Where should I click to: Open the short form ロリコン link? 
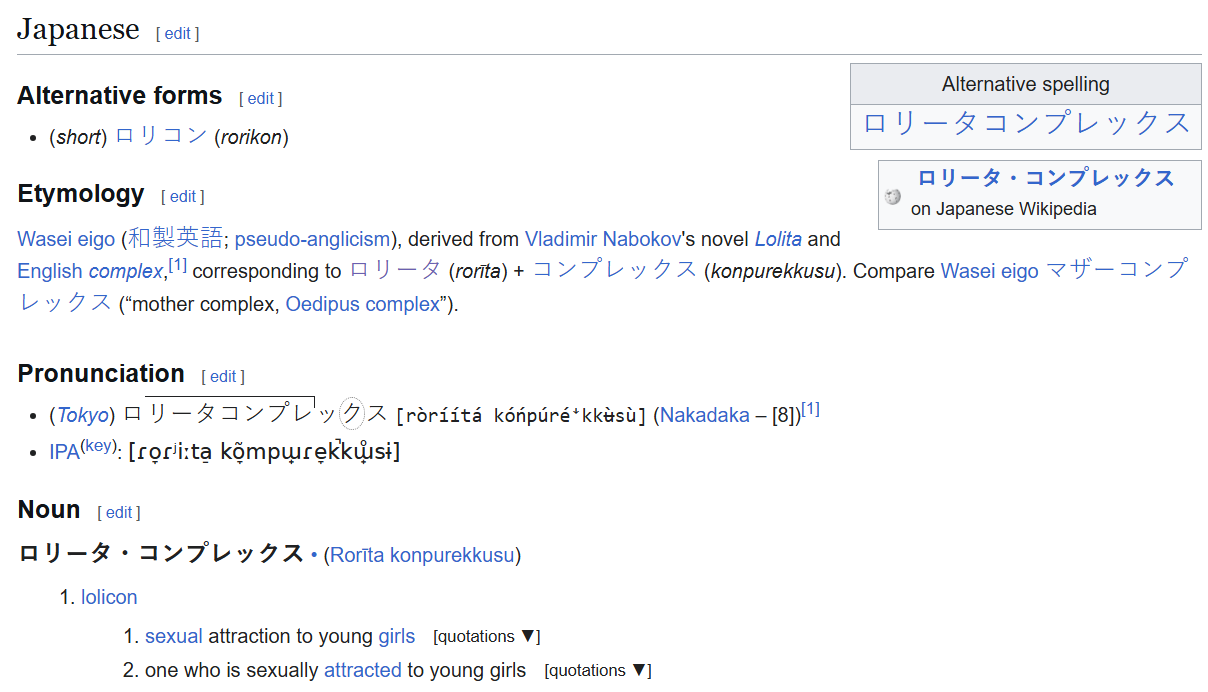click(x=161, y=136)
